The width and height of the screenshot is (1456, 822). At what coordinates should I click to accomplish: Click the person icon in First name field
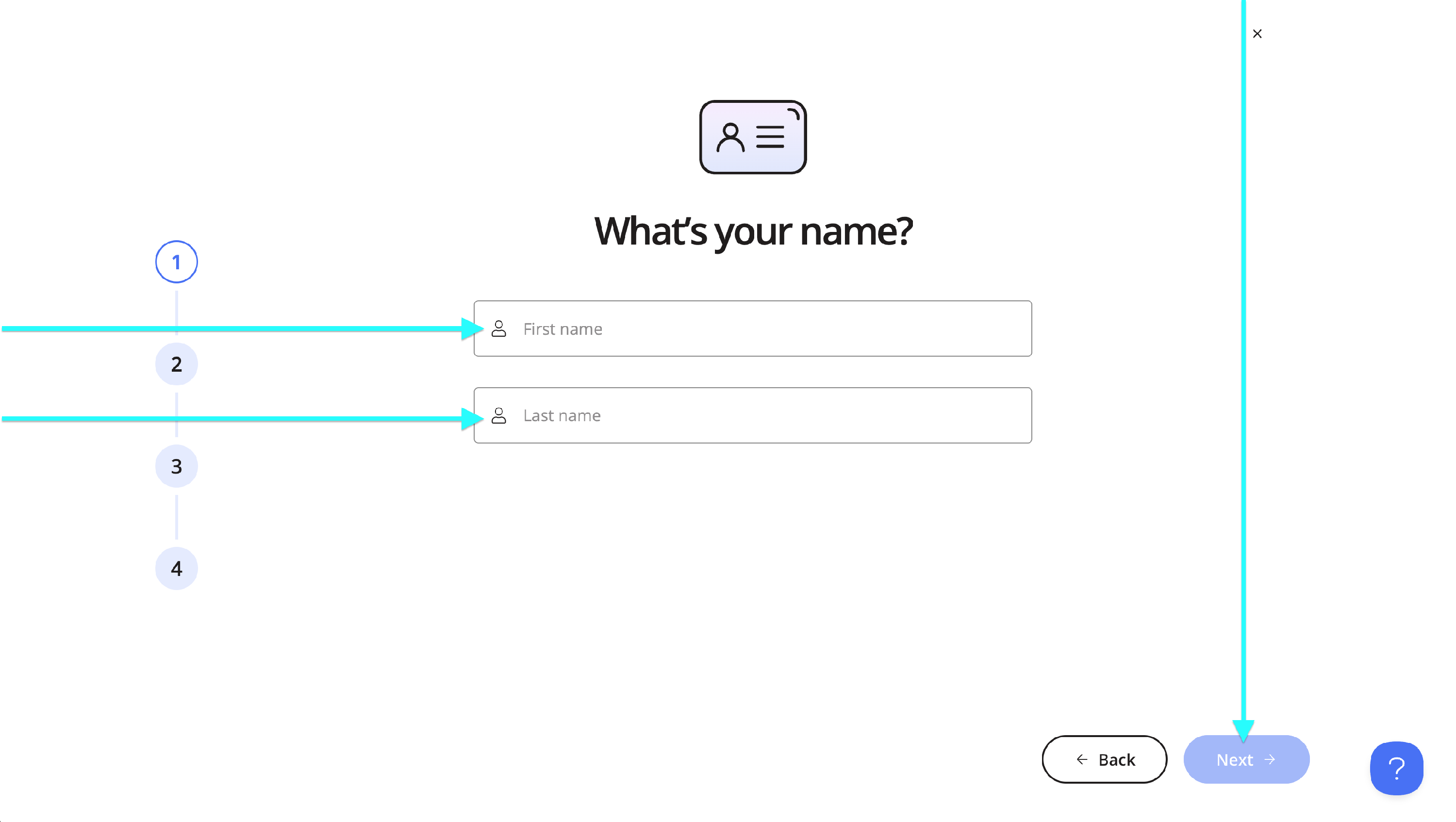pos(498,329)
